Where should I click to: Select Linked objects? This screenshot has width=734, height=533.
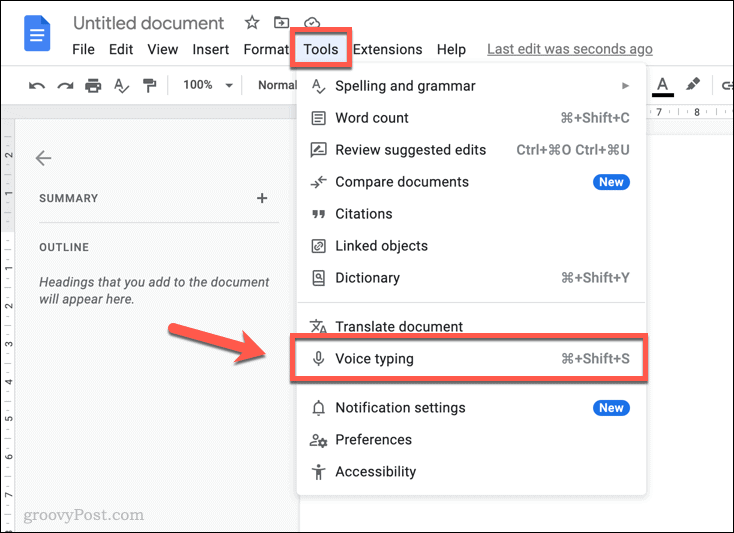click(x=471, y=246)
